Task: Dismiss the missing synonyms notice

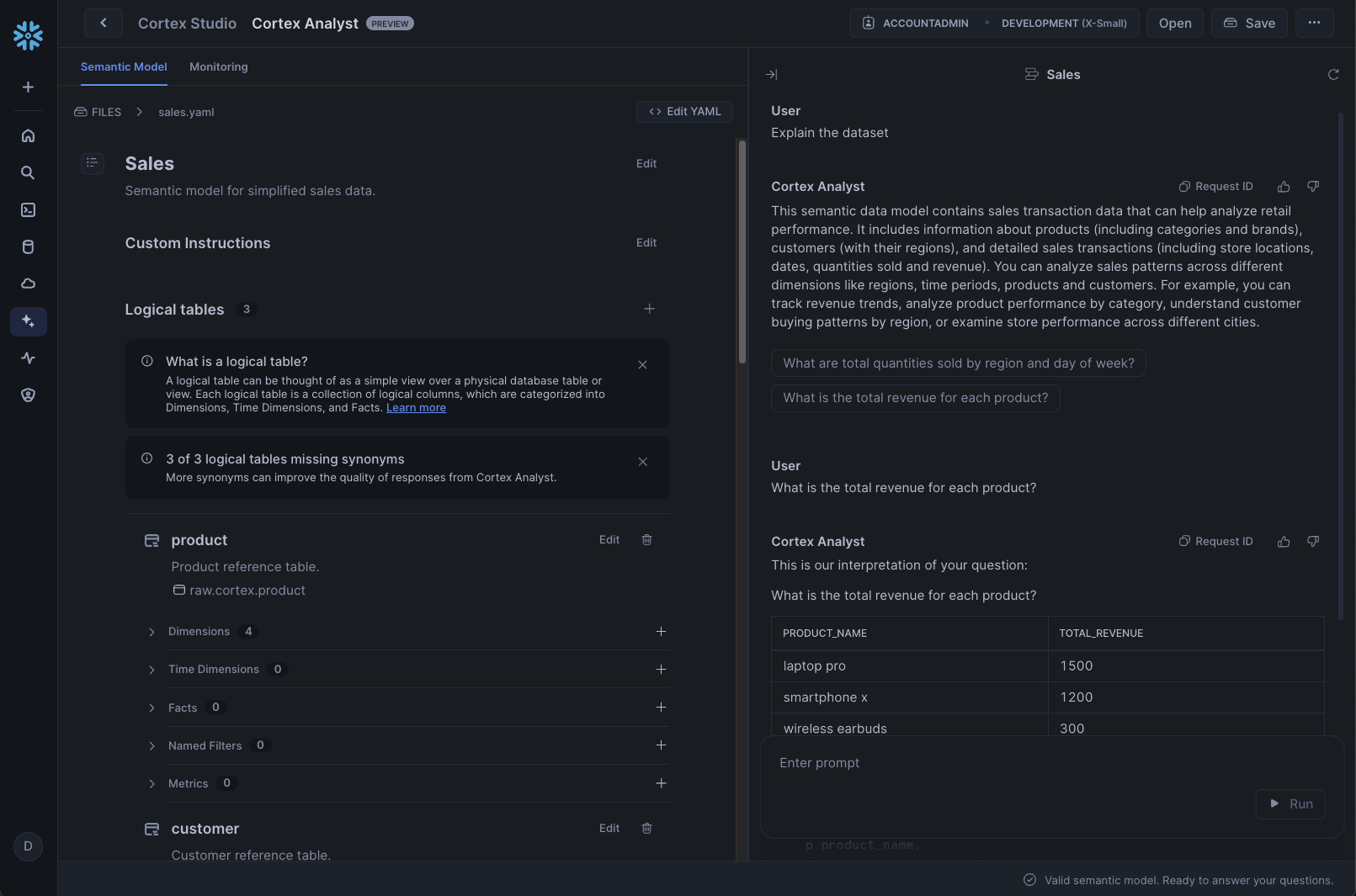Action: tap(642, 462)
